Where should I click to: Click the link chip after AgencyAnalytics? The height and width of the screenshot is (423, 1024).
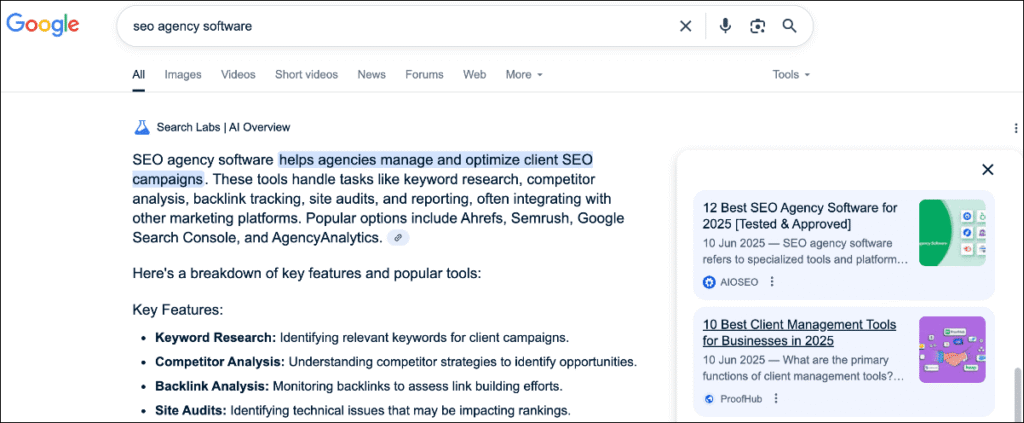tap(398, 238)
